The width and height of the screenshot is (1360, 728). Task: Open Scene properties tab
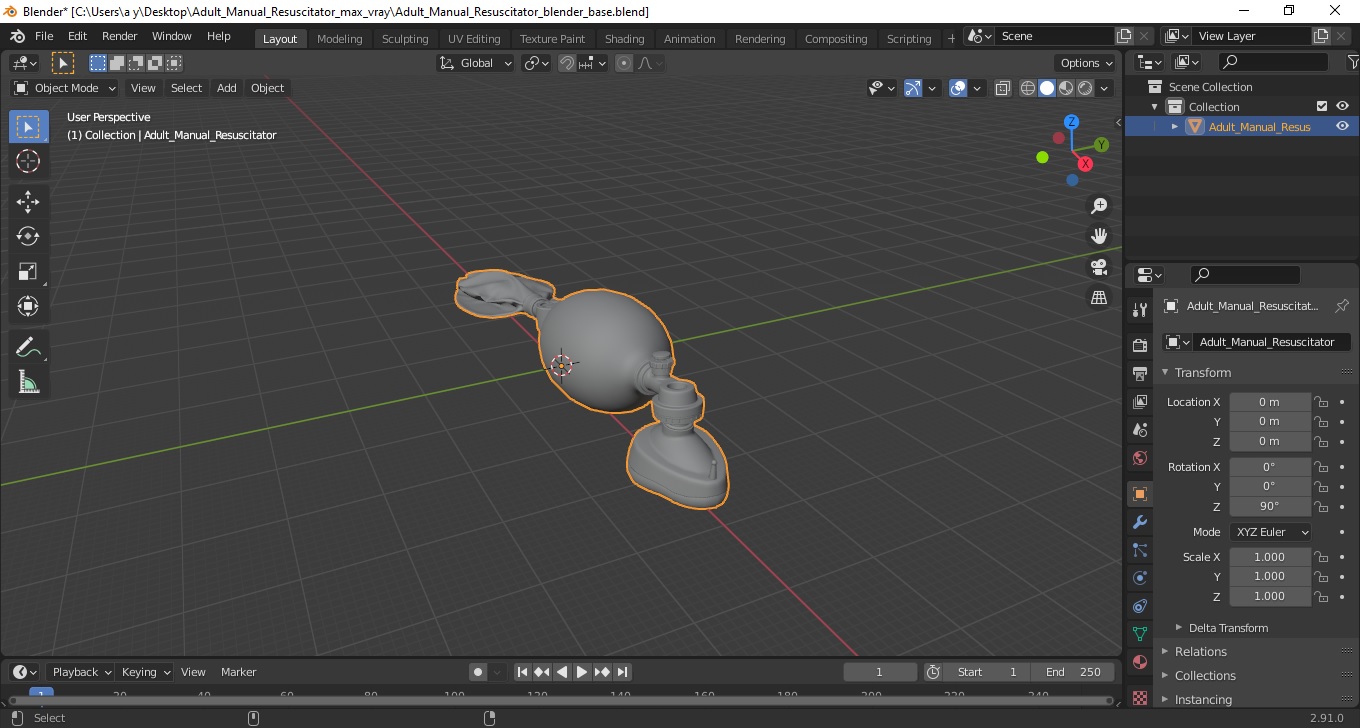1140,429
